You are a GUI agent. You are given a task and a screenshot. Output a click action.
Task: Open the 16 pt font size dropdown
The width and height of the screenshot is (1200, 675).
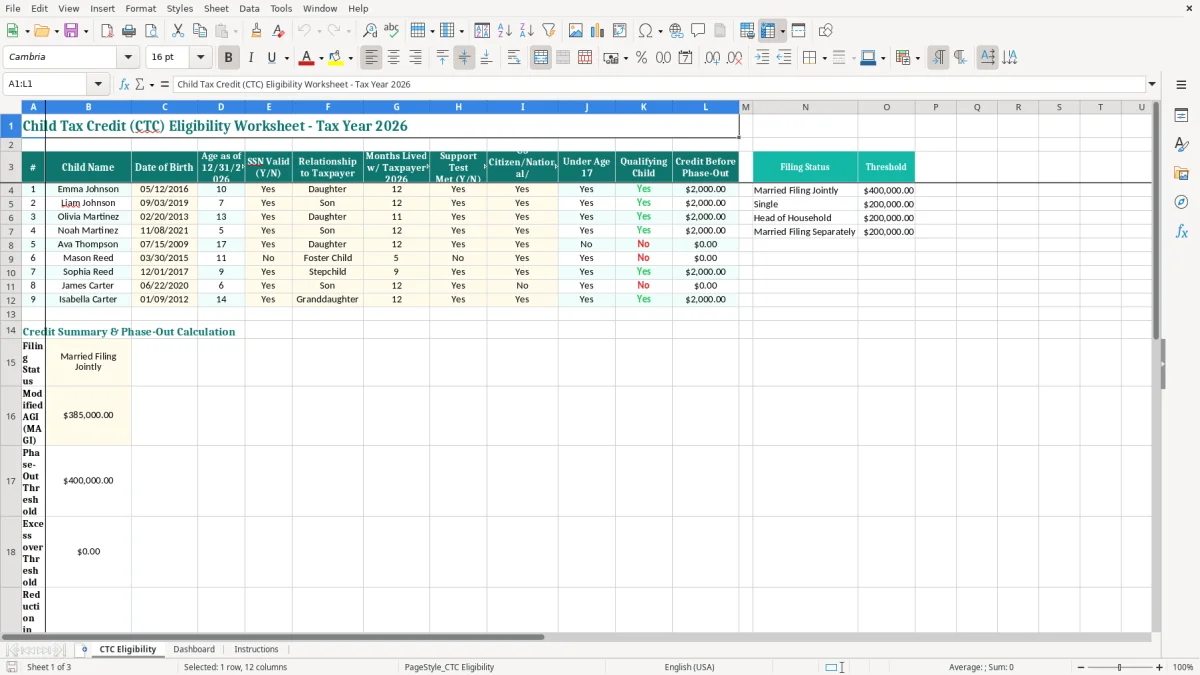(201, 58)
